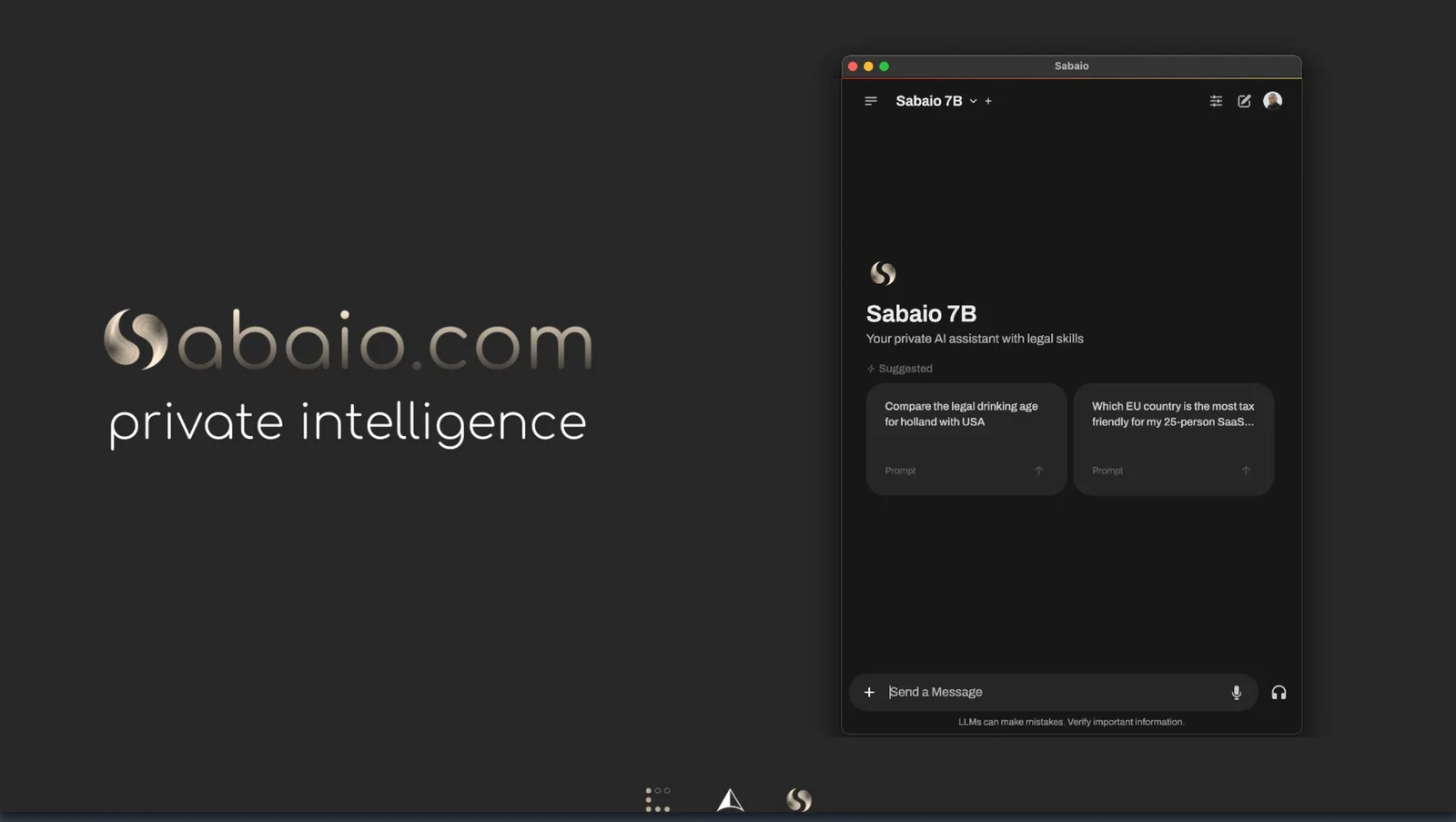This screenshot has height=822, width=1456.
Task: Click the "Prompt" label on the drinking age card
Action: click(900, 471)
